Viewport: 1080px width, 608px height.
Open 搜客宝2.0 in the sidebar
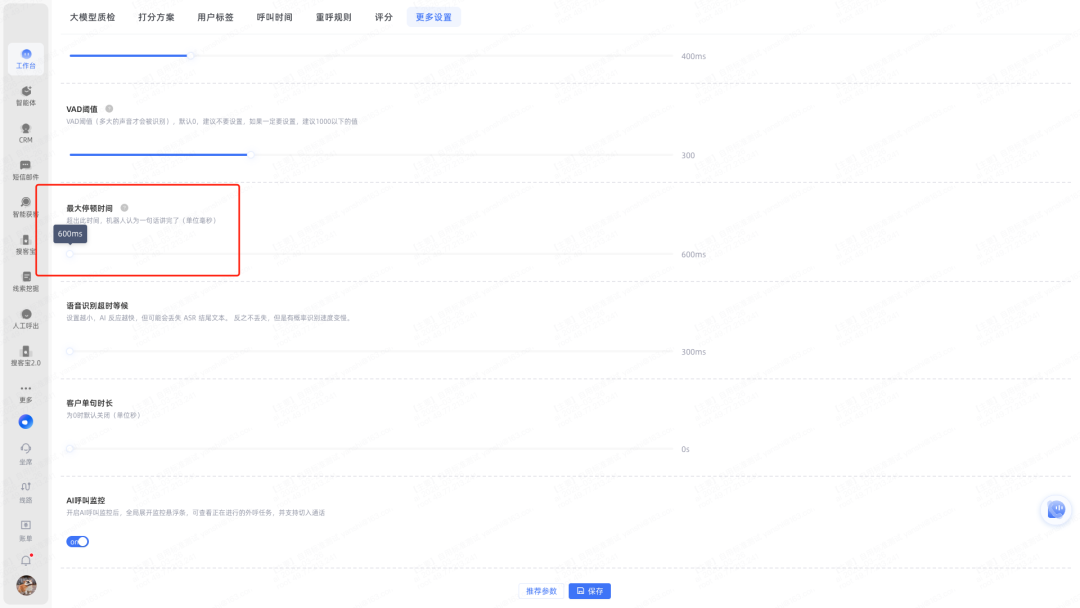26,355
